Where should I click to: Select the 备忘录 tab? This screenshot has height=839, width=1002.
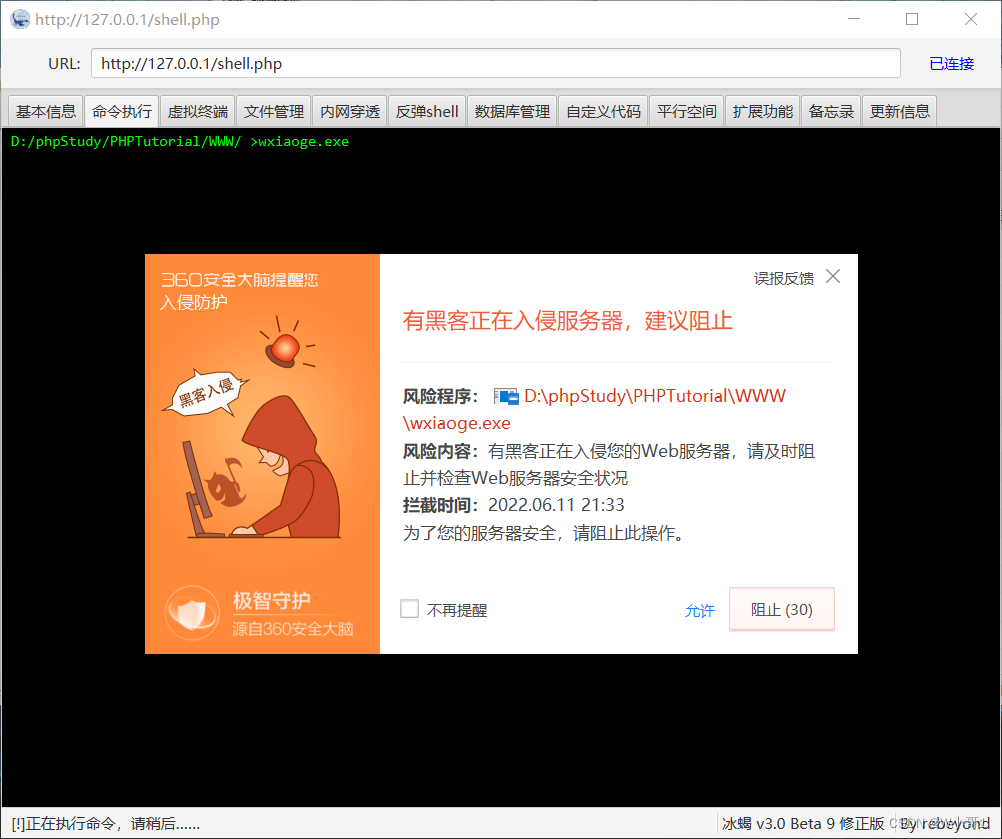833,111
